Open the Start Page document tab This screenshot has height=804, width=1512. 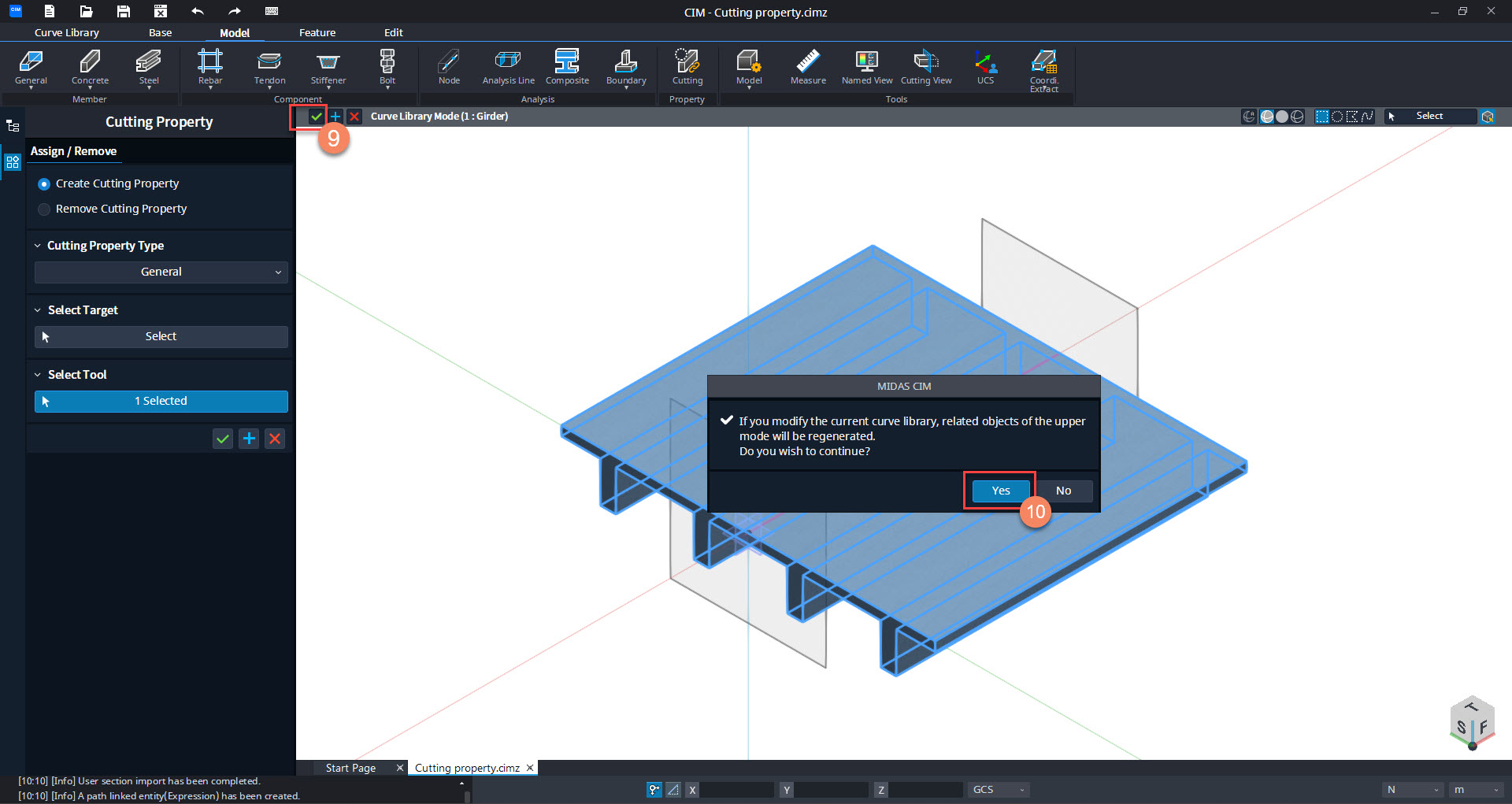(x=350, y=768)
